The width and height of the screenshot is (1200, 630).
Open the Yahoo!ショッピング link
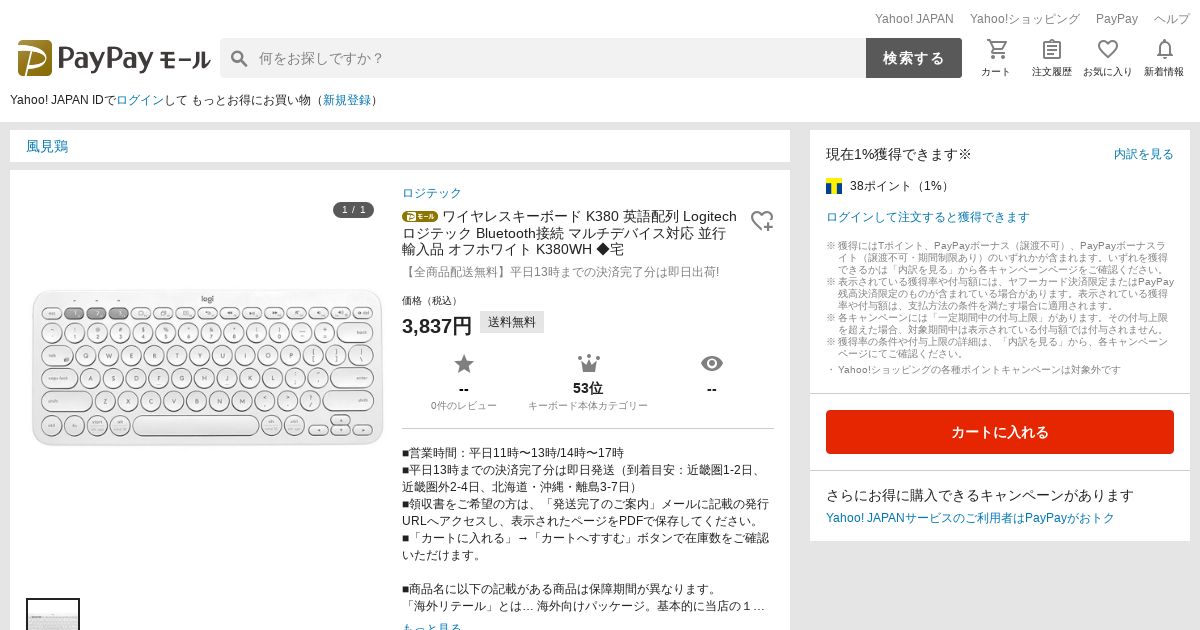click(1025, 19)
